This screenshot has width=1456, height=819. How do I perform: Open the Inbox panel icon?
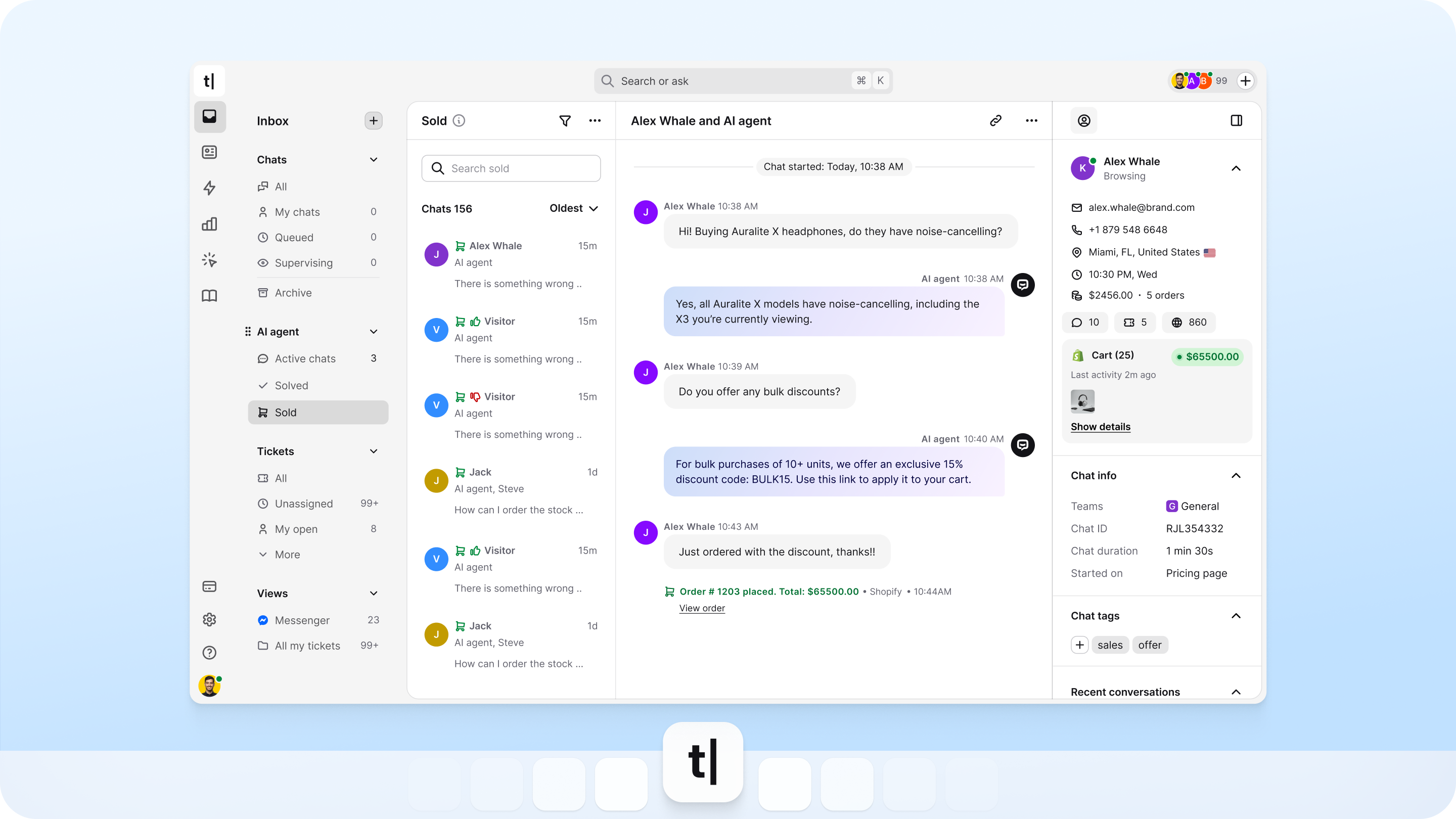[x=210, y=117]
